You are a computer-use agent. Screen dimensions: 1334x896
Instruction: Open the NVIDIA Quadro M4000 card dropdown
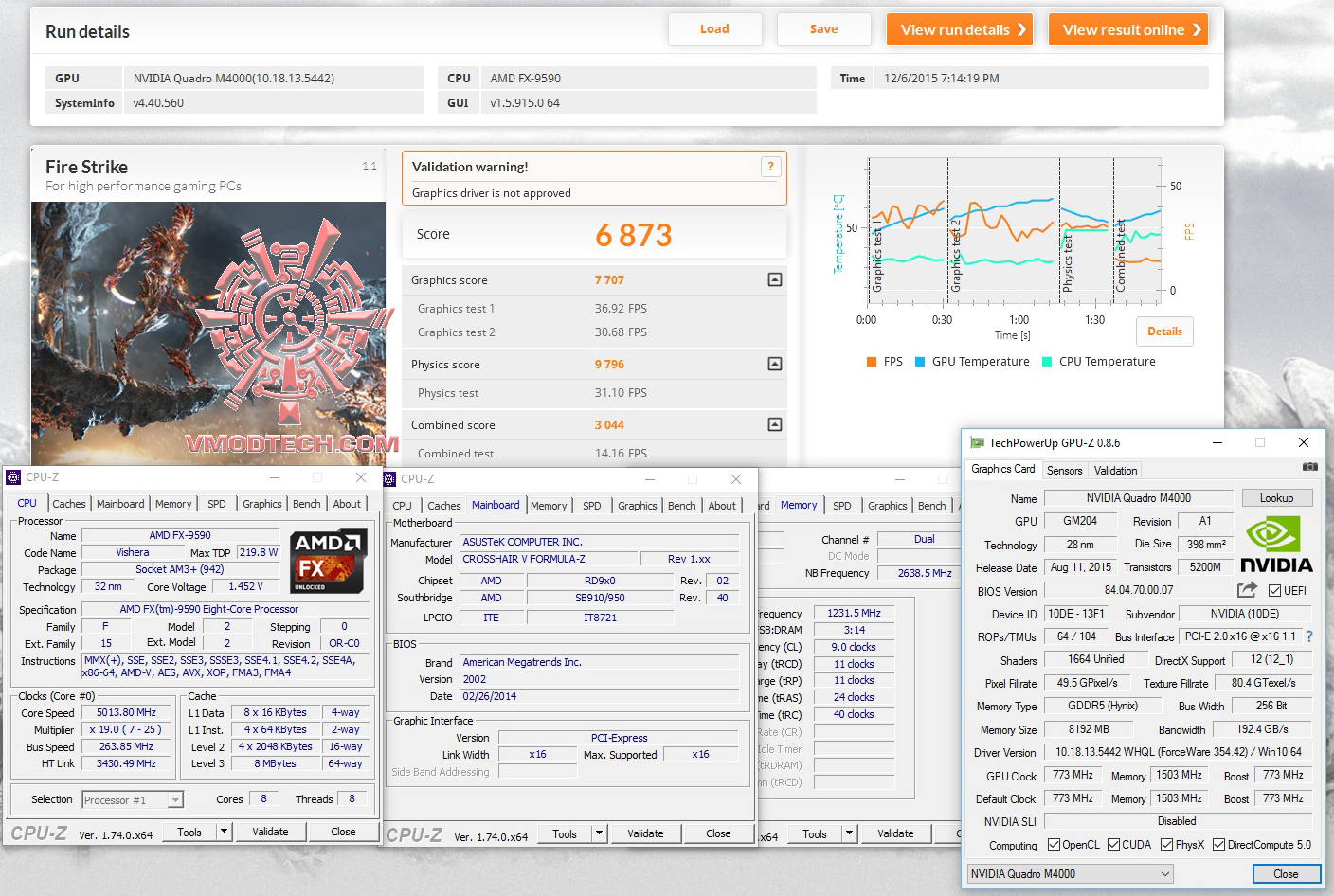click(x=1071, y=874)
